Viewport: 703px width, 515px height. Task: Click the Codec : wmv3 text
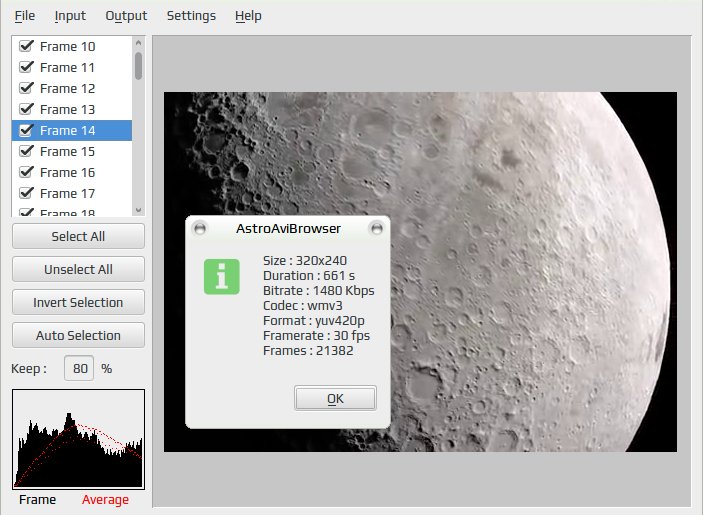[303, 305]
